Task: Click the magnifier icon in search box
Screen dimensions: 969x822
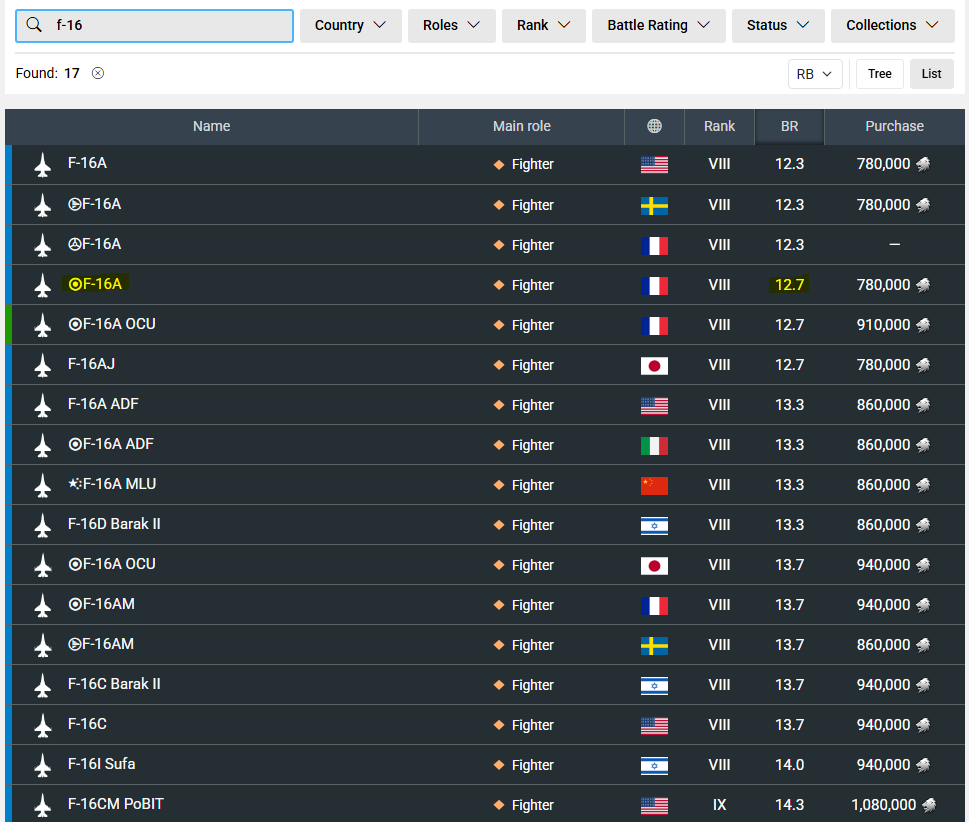Action: 34,25
